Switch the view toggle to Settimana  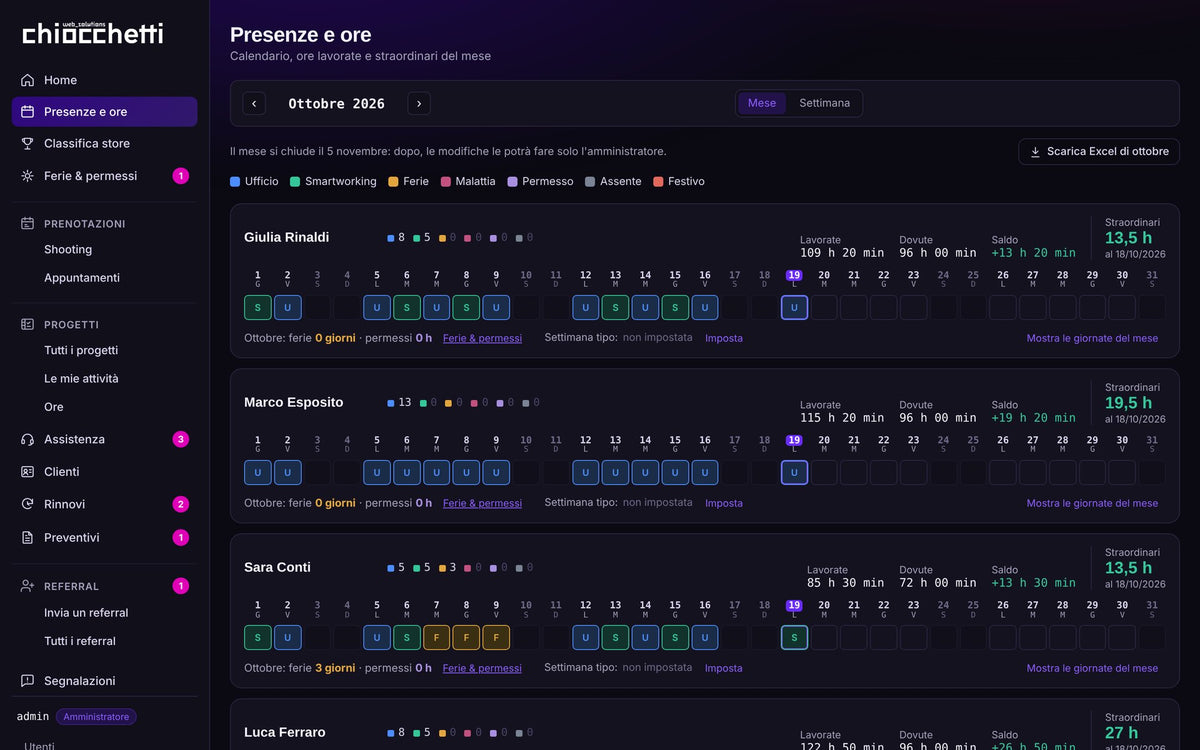coord(824,103)
